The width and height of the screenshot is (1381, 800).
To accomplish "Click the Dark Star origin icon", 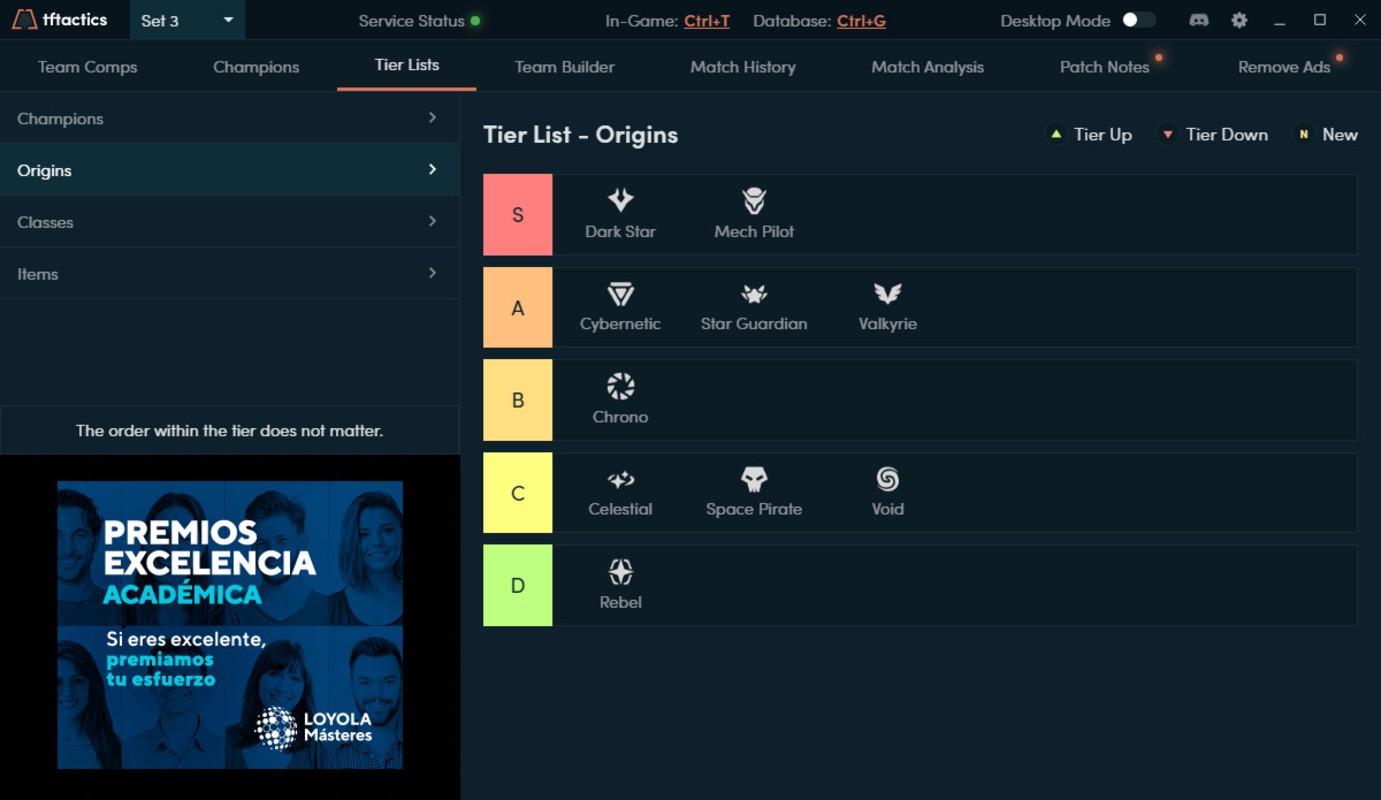I will 620,200.
